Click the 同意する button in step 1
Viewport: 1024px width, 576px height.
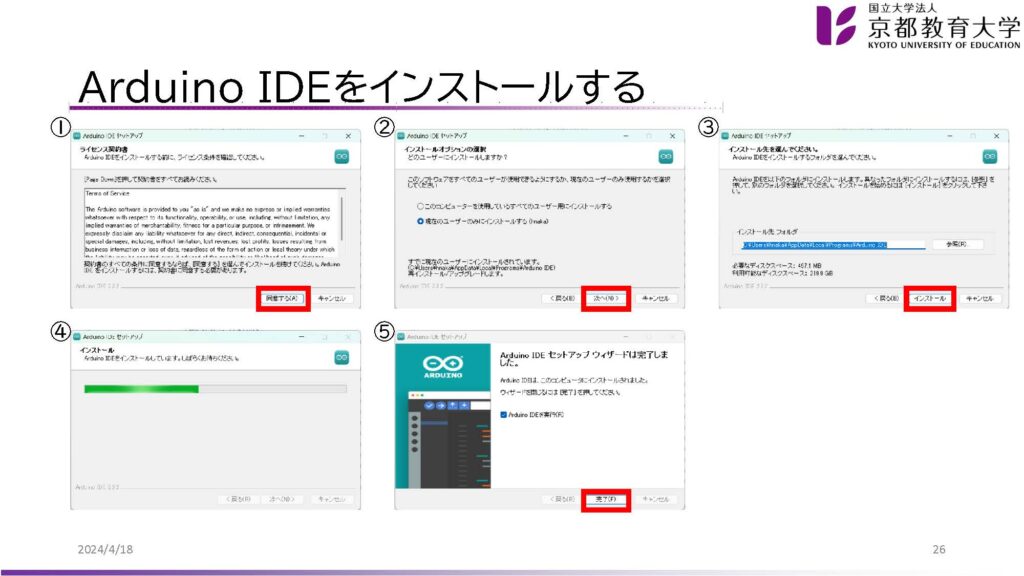282,298
